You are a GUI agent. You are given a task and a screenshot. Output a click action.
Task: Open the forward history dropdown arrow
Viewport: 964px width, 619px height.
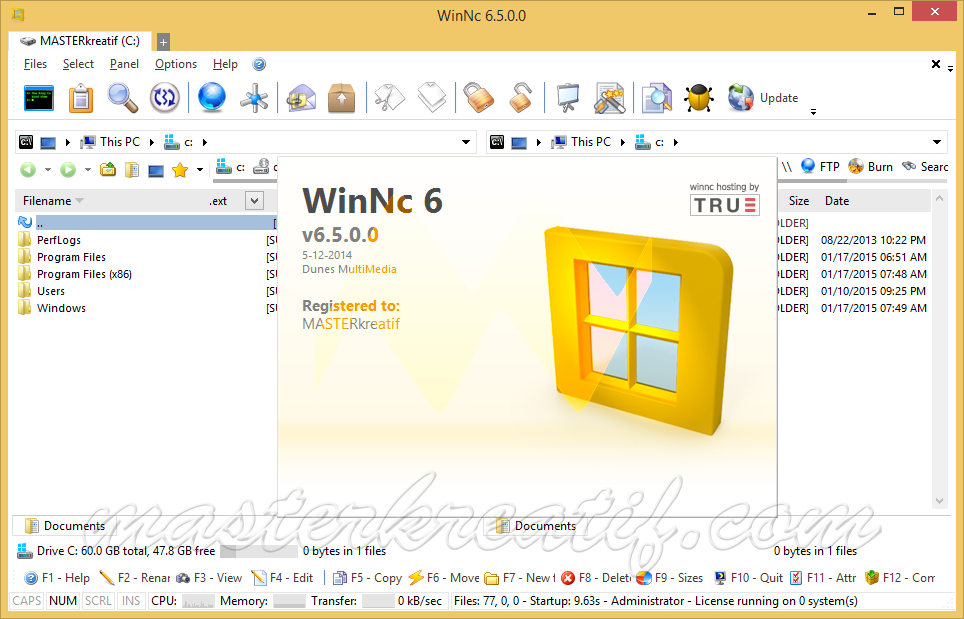pos(87,170)
